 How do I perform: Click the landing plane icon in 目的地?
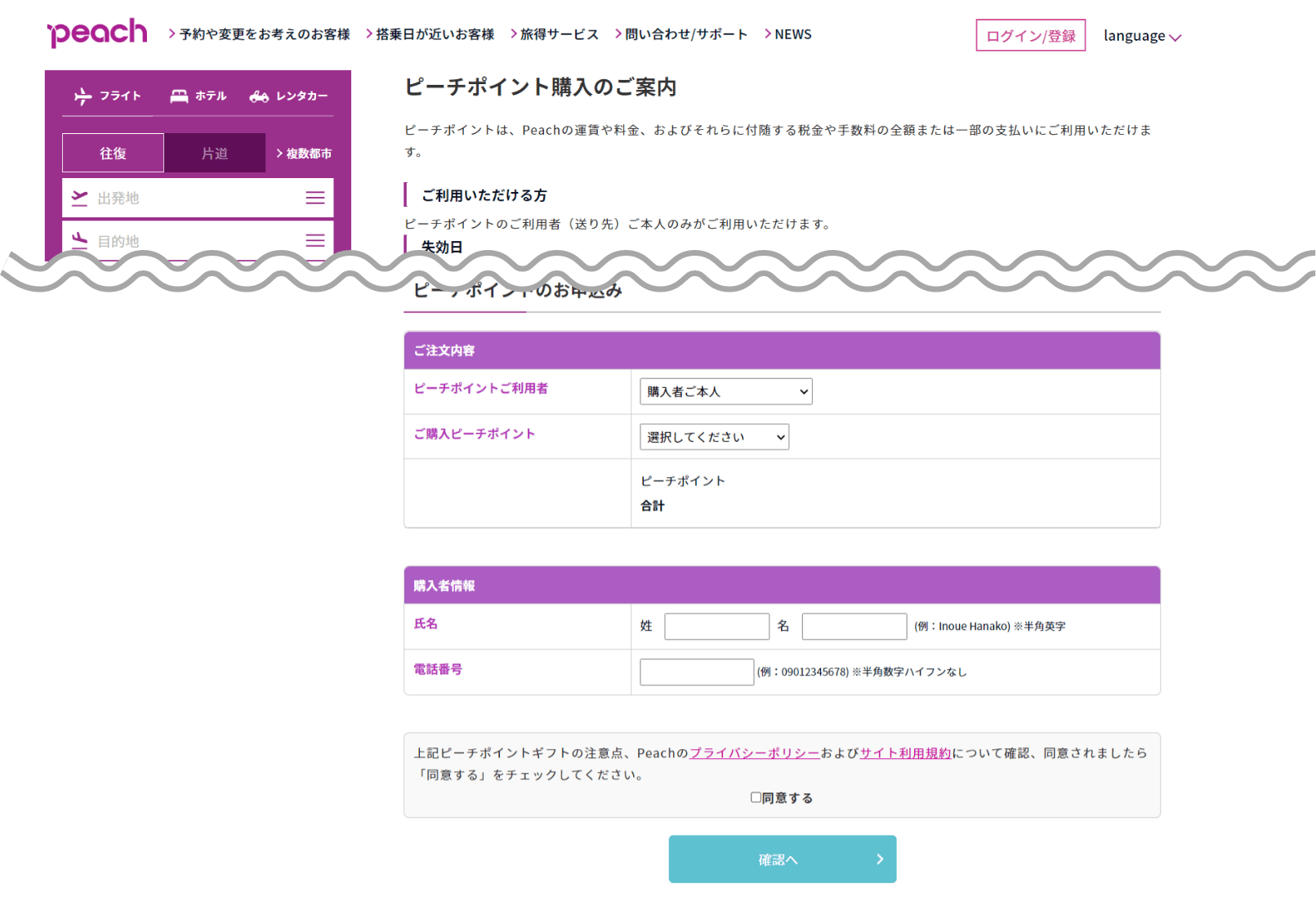tap(79, 240)
